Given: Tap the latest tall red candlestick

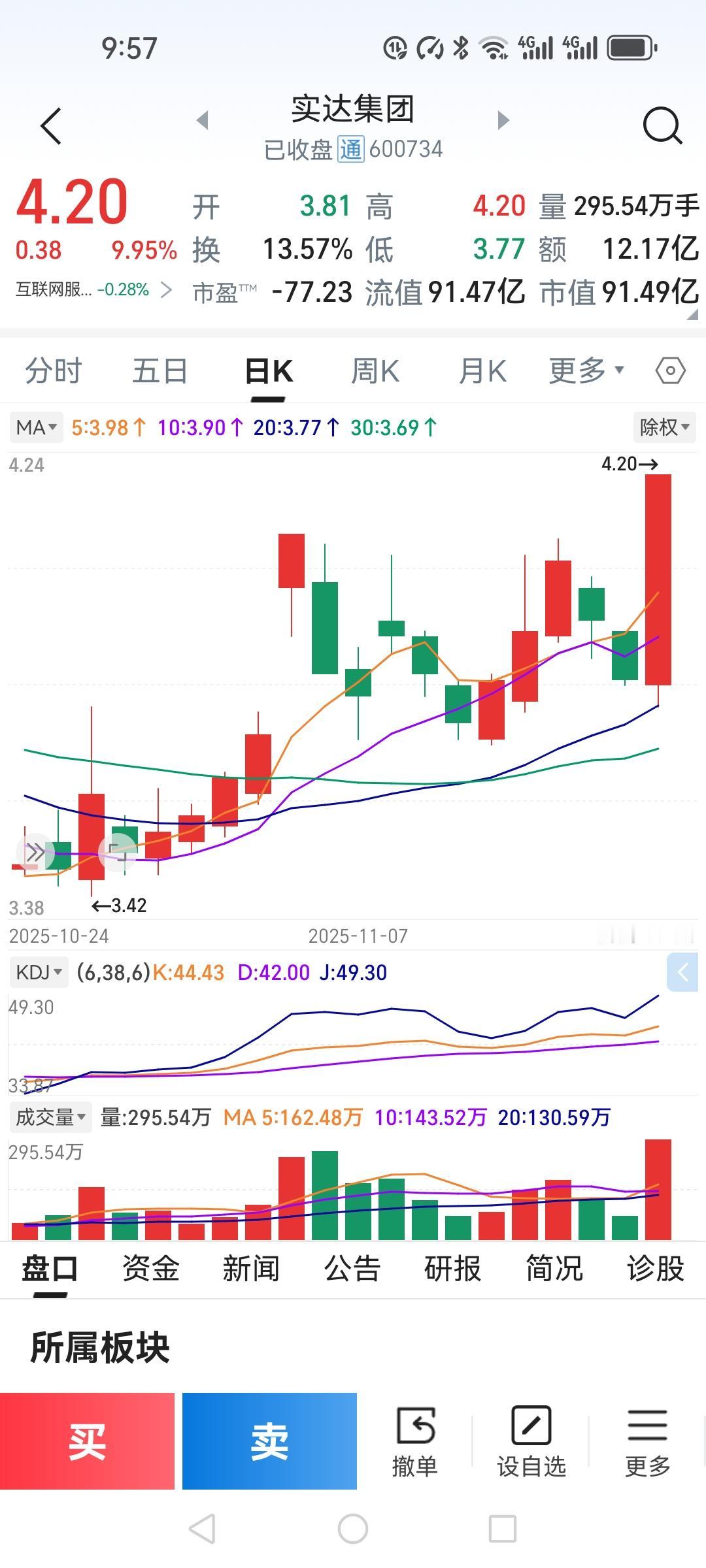Looking at the screenshot, I should click(x=658, y=580).
